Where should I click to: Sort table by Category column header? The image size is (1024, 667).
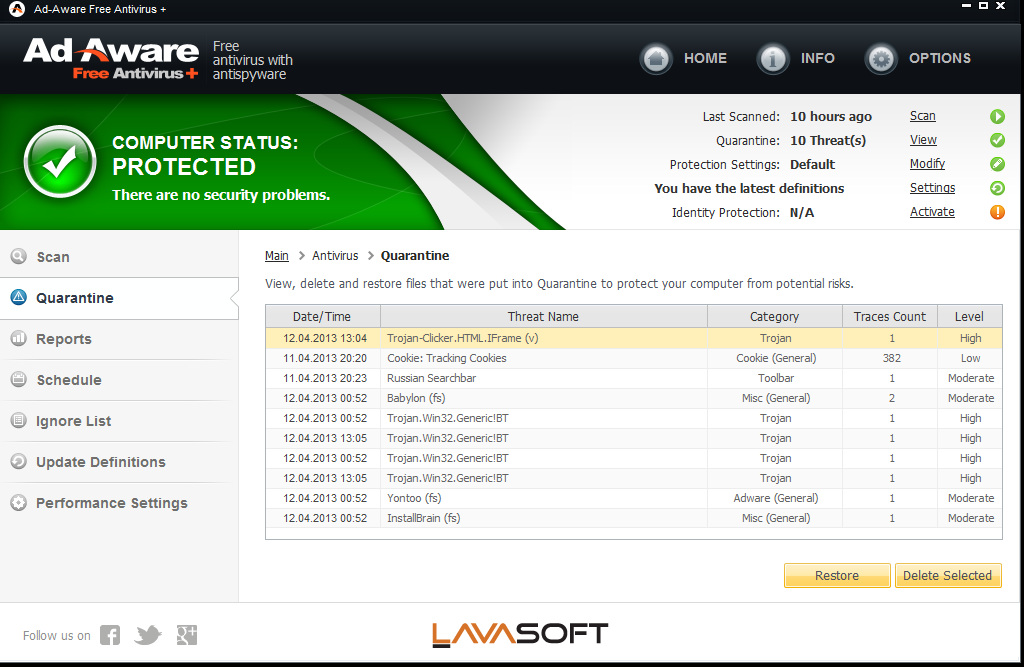775,316
